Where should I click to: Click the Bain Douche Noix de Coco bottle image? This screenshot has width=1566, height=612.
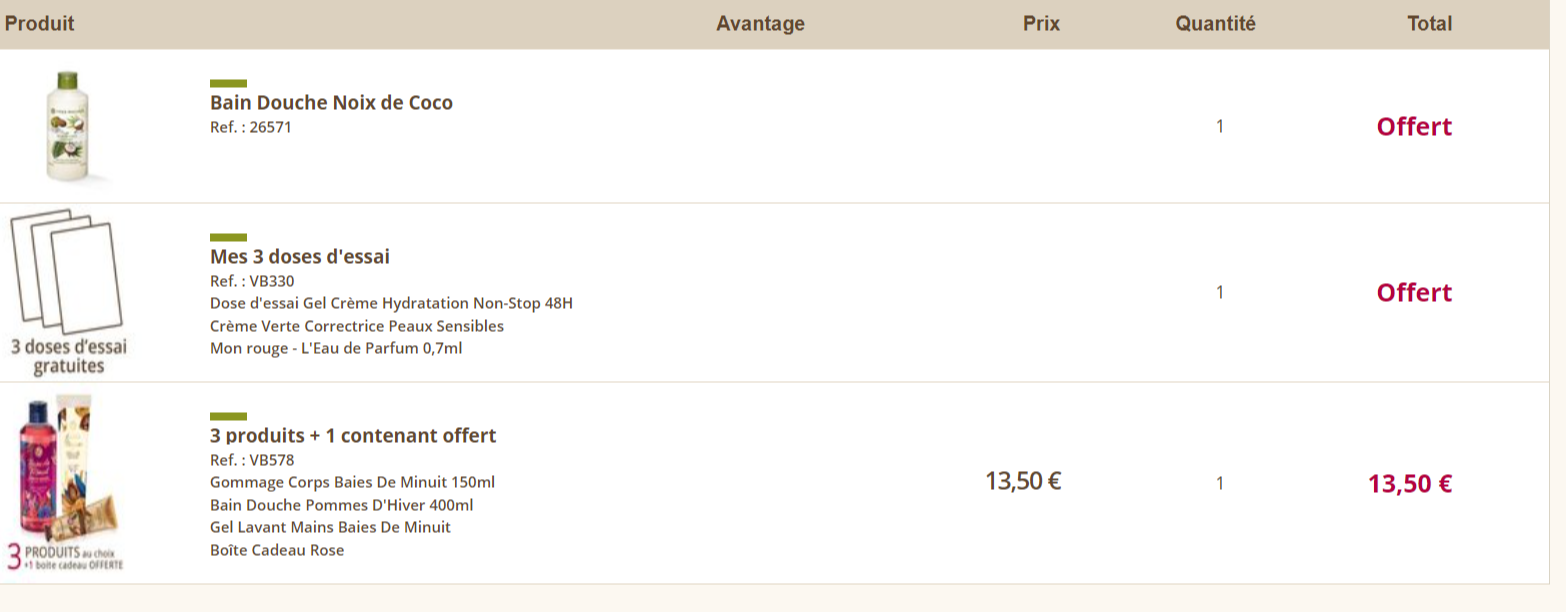tap(69, 127)
